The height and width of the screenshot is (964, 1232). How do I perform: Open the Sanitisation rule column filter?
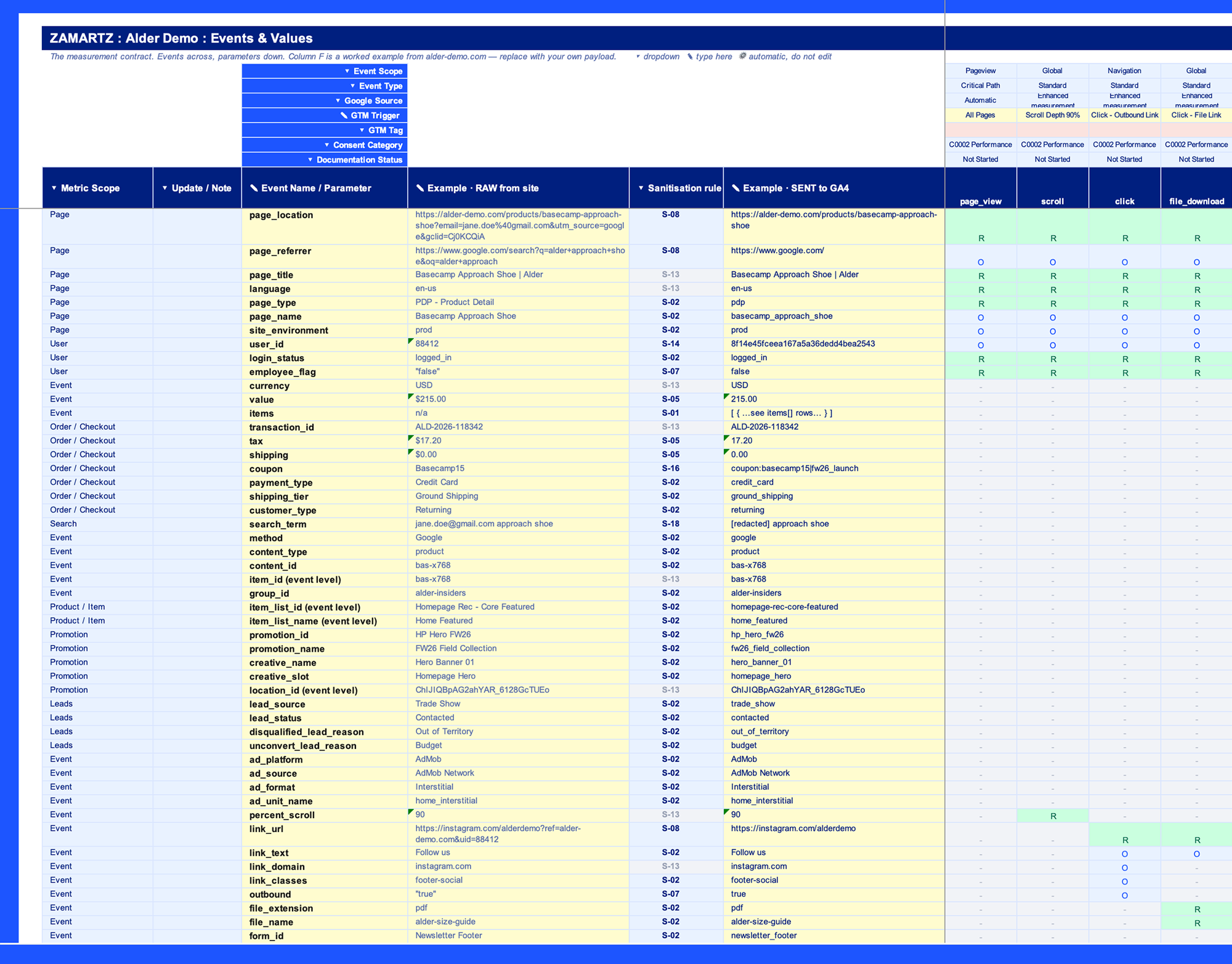pos(641,188)
